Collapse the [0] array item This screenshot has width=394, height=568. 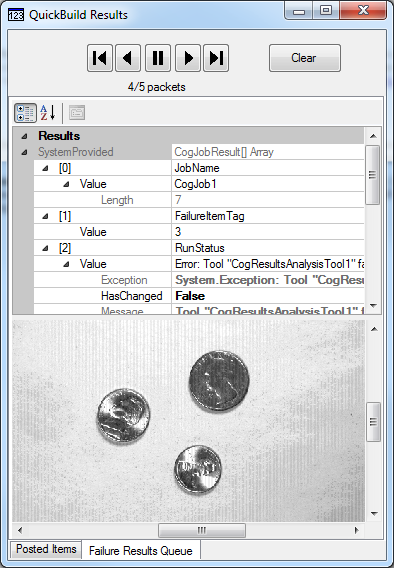(45, 168)
